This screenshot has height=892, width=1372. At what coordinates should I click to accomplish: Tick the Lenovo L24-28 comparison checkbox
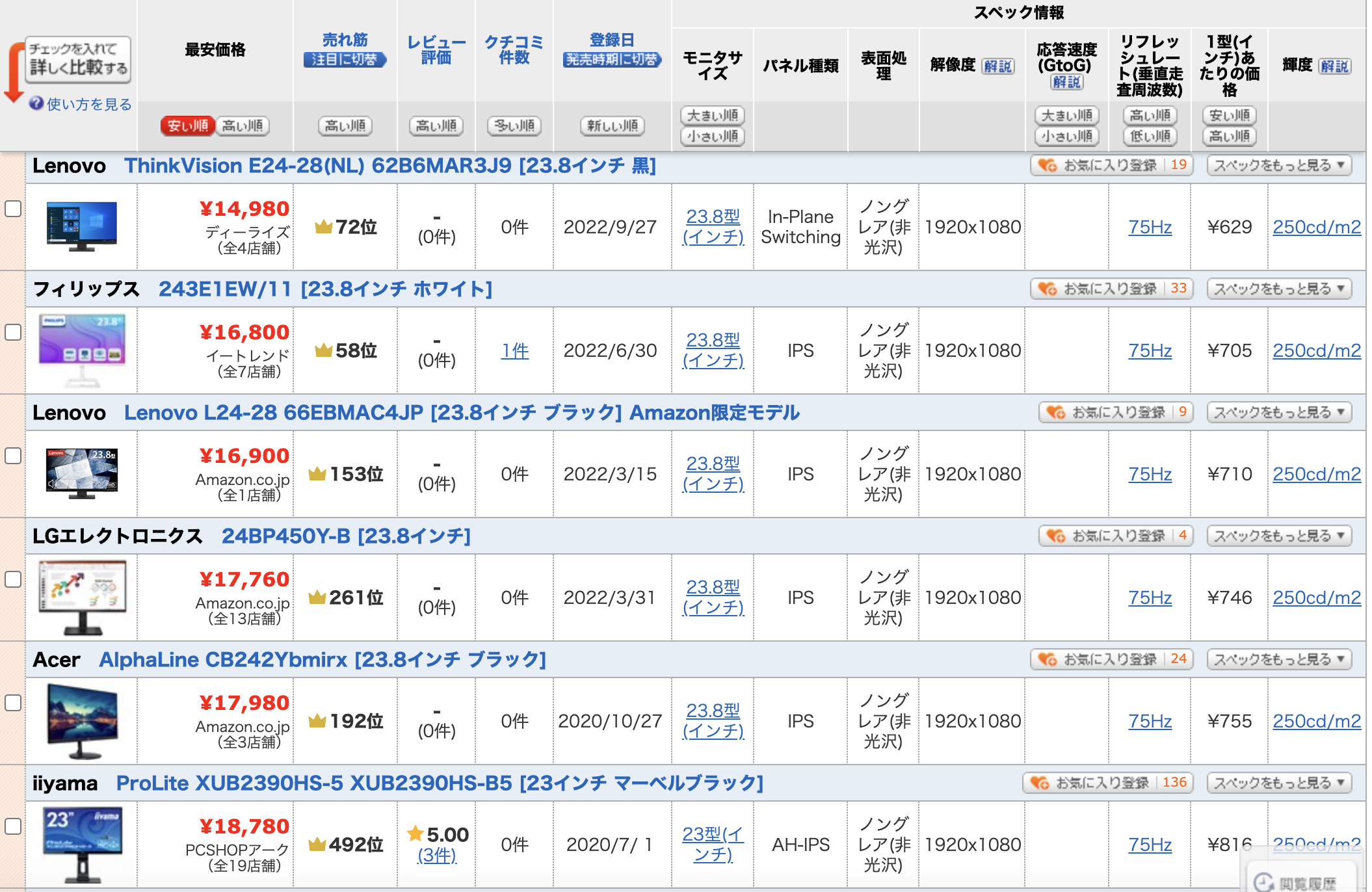[x=13, y=456]
